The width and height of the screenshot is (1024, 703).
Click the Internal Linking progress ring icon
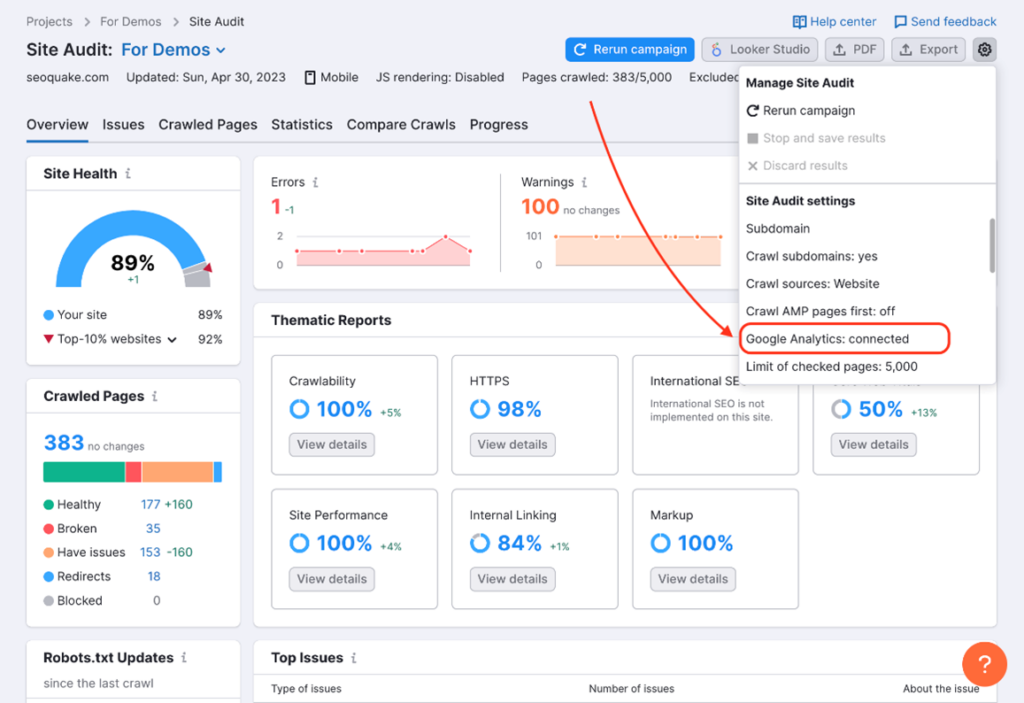coord(480,543)
